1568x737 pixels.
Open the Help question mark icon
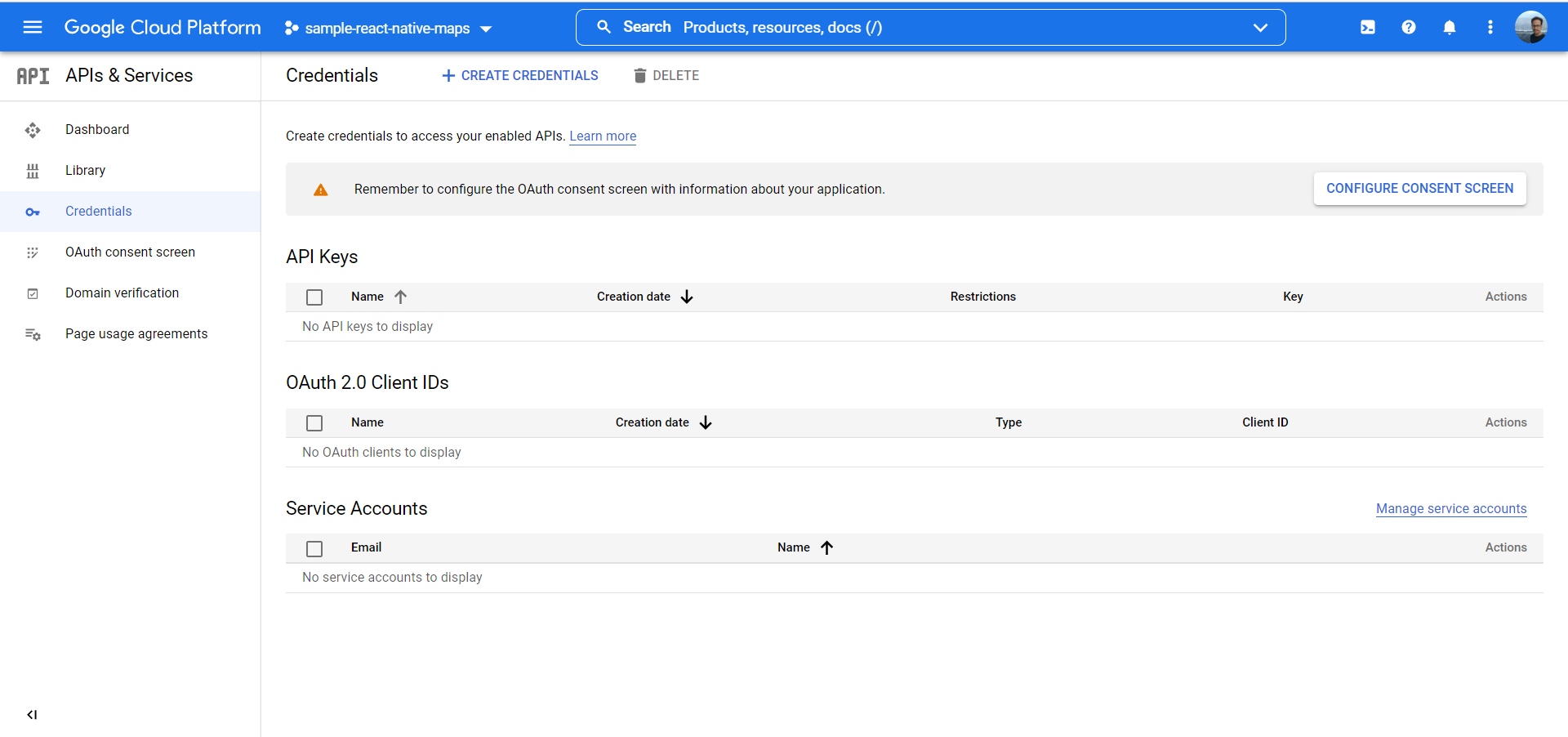point(1409,27)
